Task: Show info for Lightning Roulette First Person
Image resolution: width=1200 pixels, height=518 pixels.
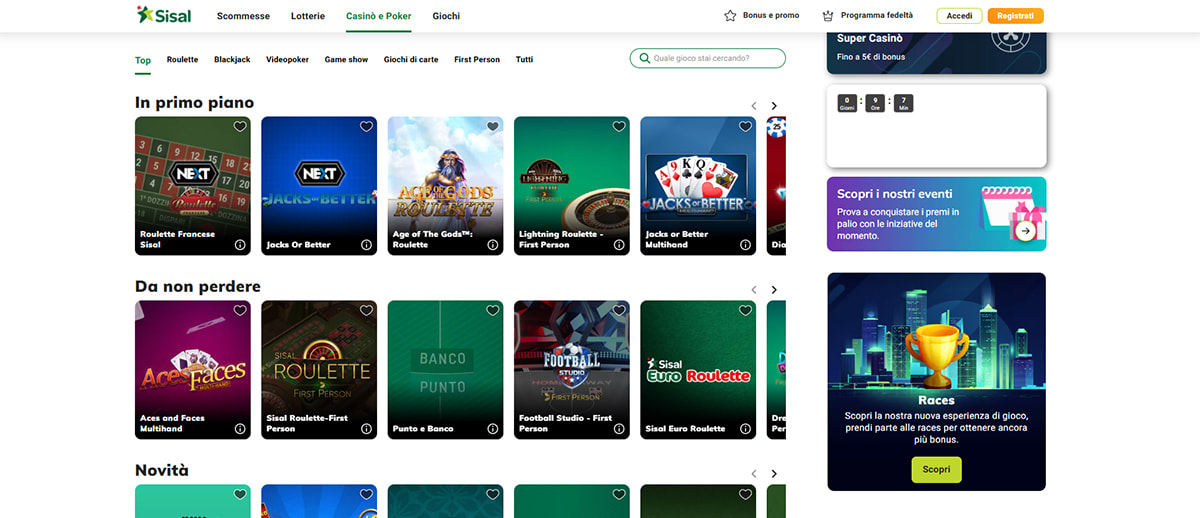Action: 619,244
